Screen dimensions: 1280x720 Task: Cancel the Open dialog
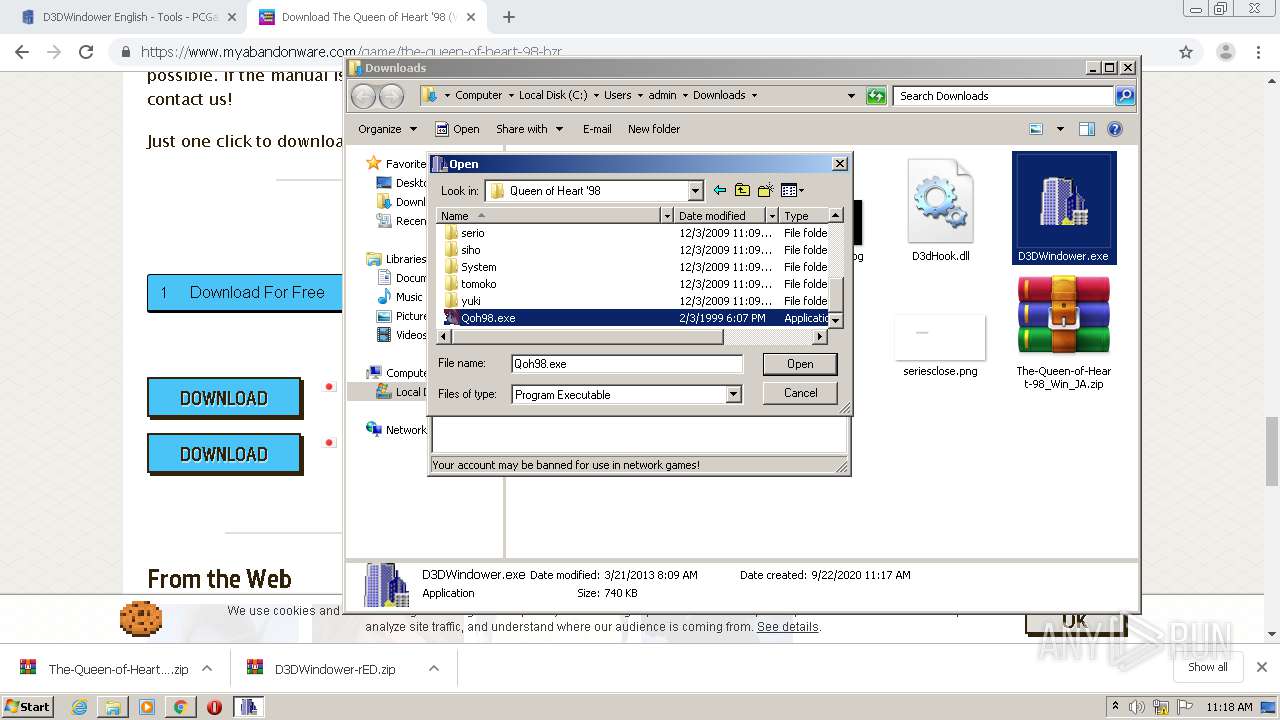click(800, 393)
